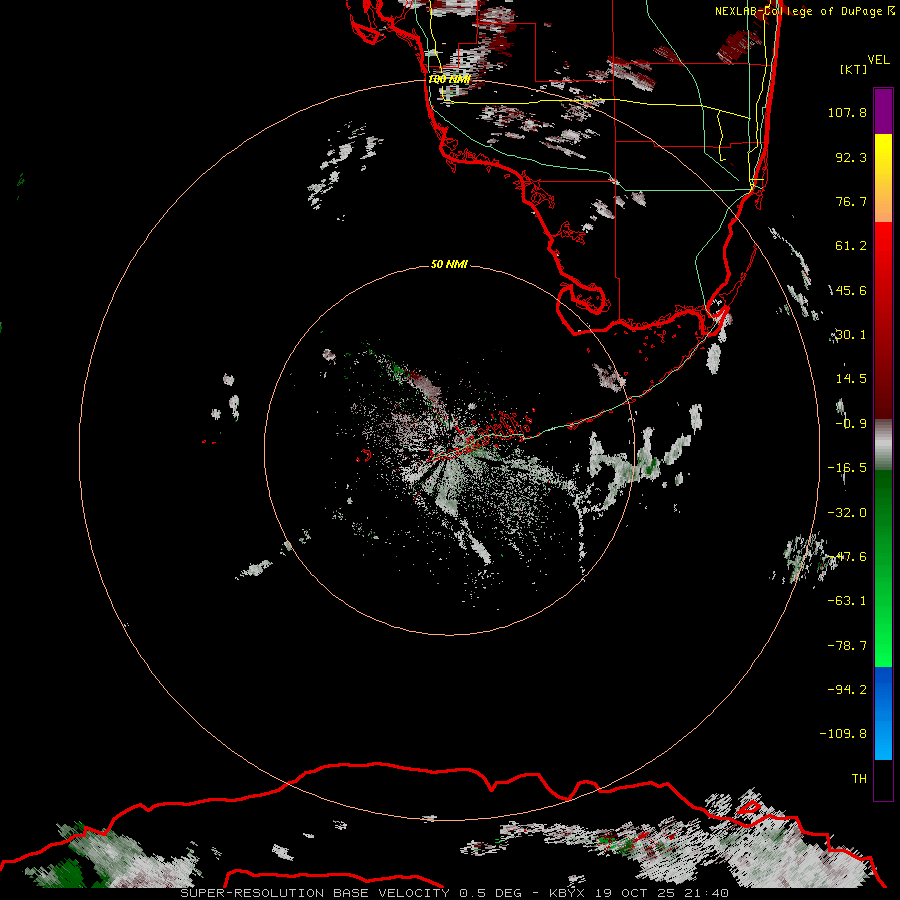Click the -32.0 legend value
Viewport: 900px width, 900px height.
pos(847,513)
